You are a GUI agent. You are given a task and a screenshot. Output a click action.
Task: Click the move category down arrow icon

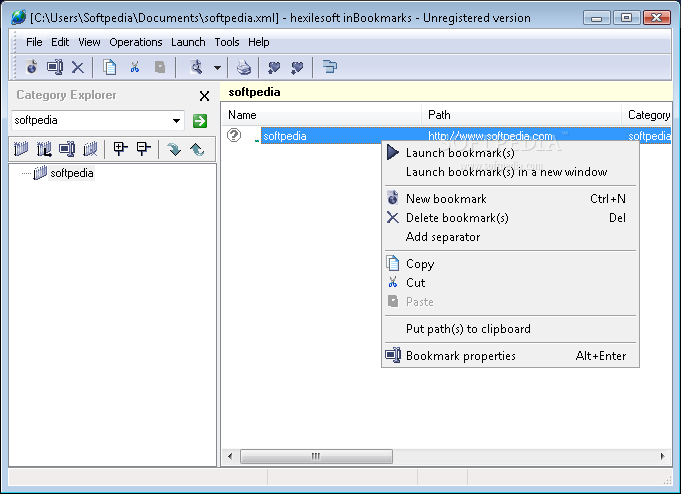point(174,149)
